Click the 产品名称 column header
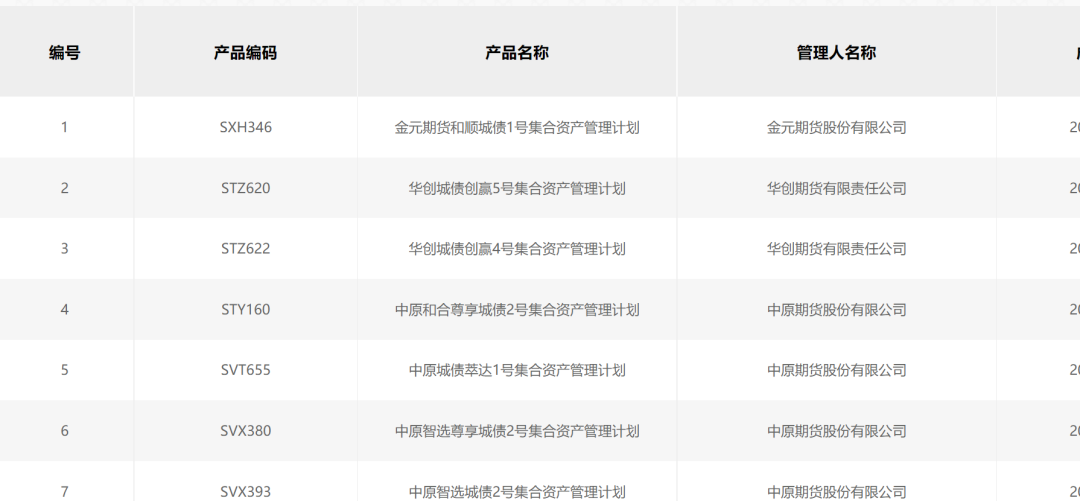 [517, 52]
